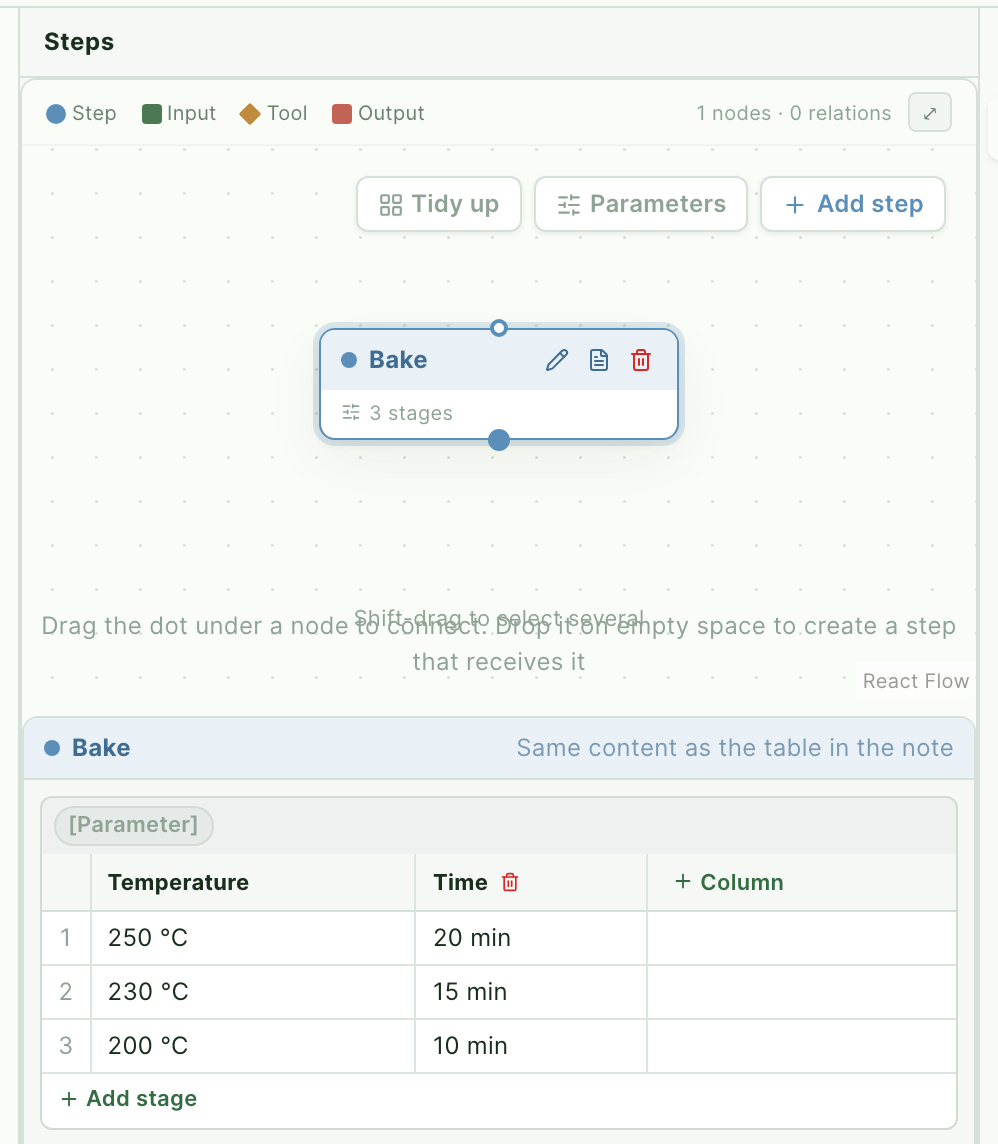Viewport: 998px width, 1144px height.
Task: Click the React Flow attribution link
Action: (x=916, y=681)
